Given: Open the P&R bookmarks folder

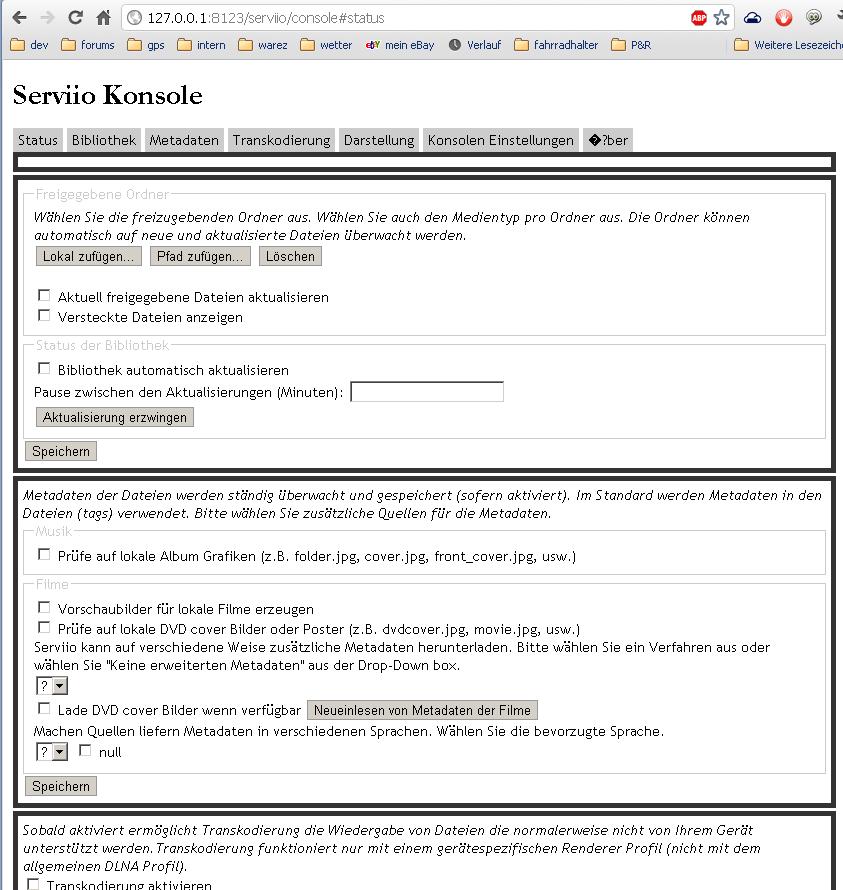Looking at the screenshot, I should [x=631, y=45].
